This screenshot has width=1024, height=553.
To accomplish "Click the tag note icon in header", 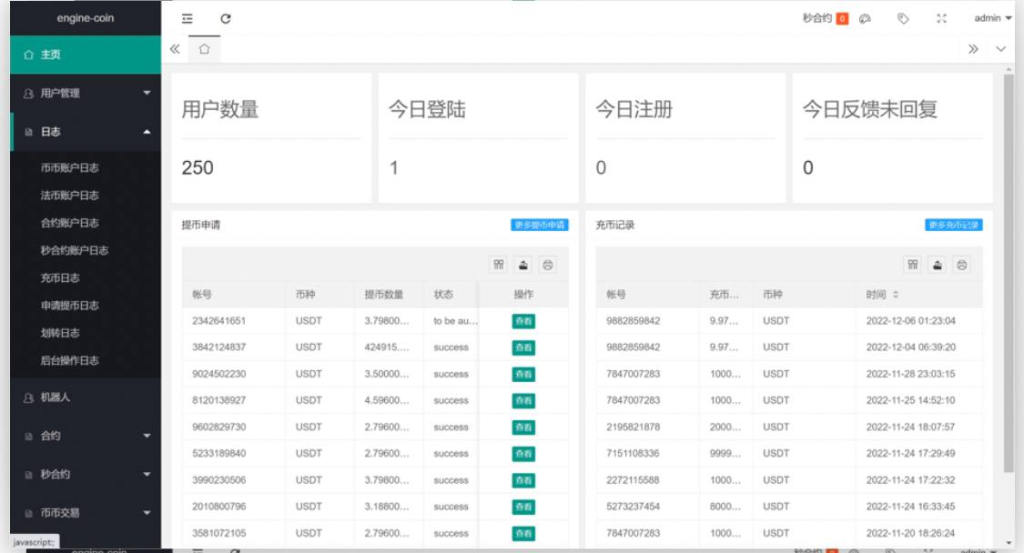I will click(x=903, y=19).
